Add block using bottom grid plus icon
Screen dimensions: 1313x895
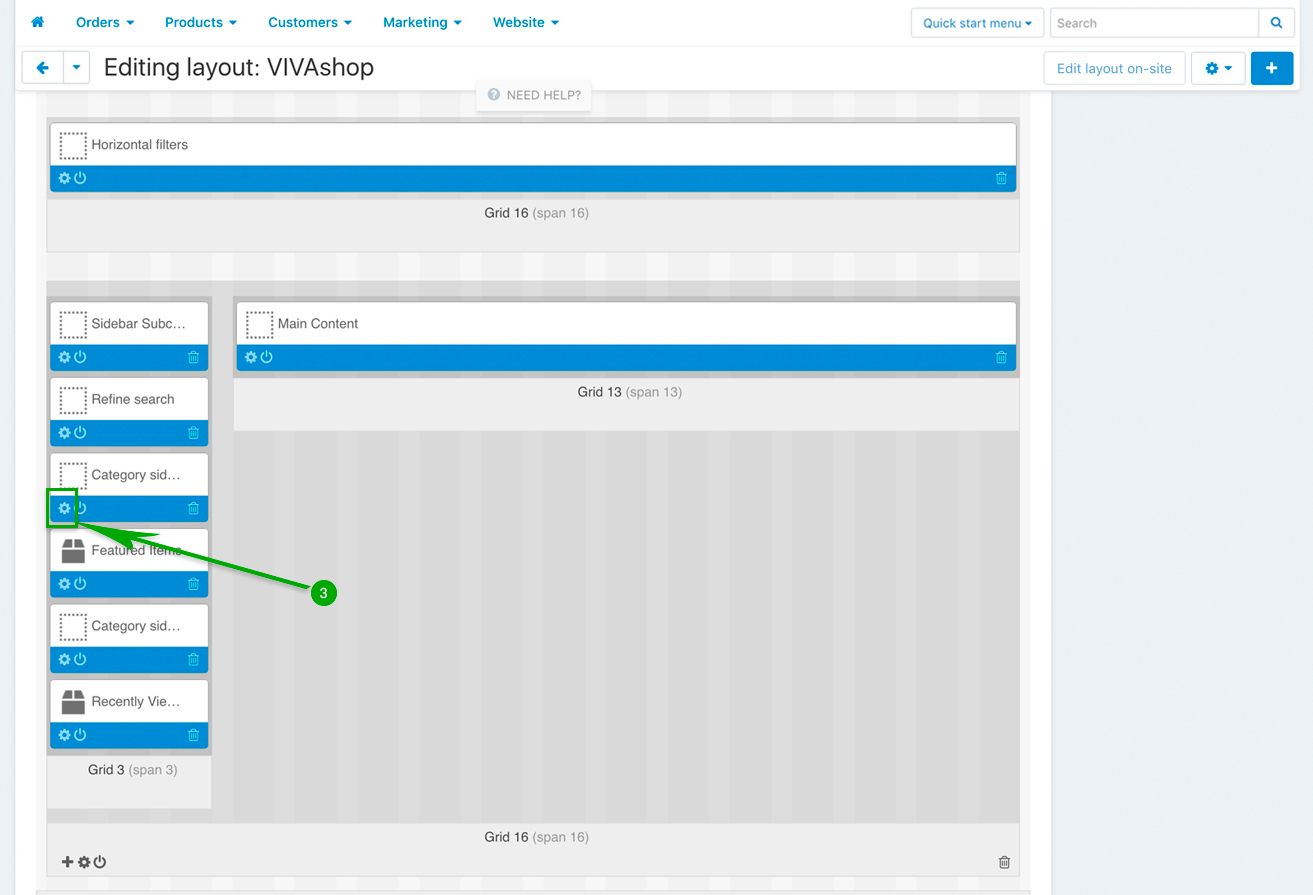[x=68, y=862]
